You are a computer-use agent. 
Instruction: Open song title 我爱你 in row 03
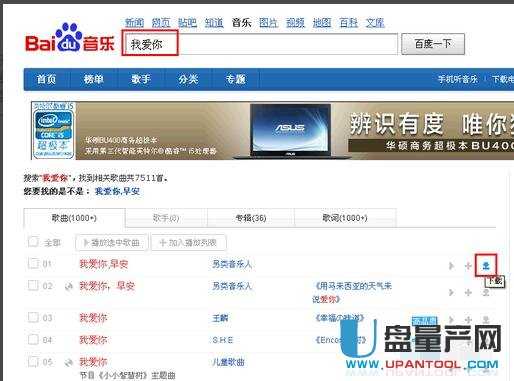(x=93, y=318)
